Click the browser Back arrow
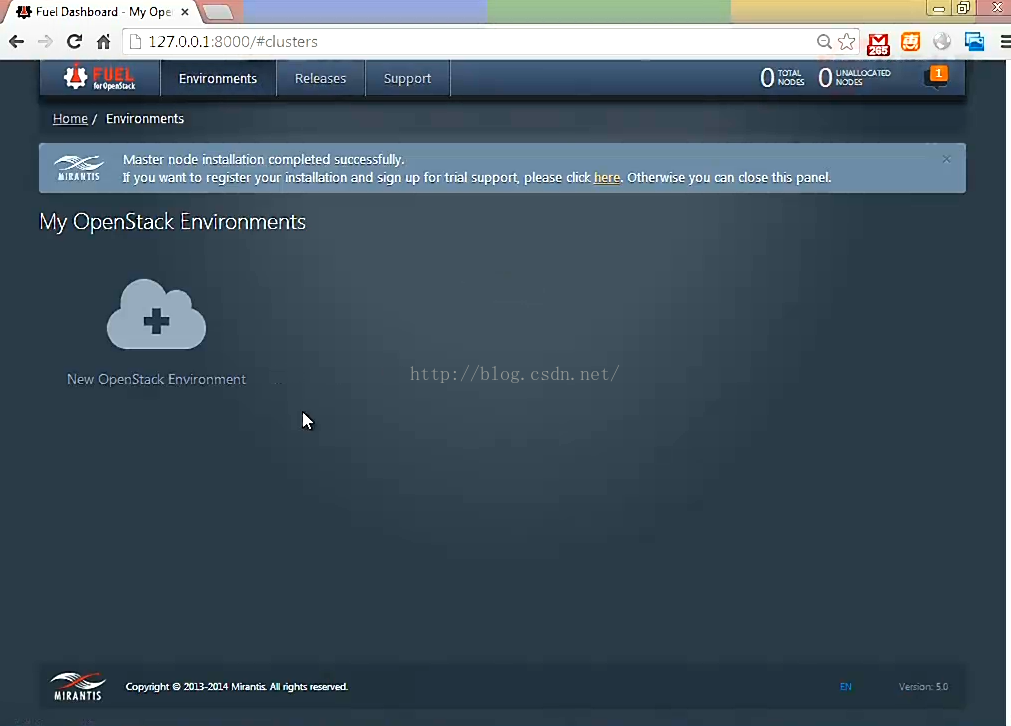Image resolution: width=1011 pixels, height=726 pixels. (x=16, y=42)
